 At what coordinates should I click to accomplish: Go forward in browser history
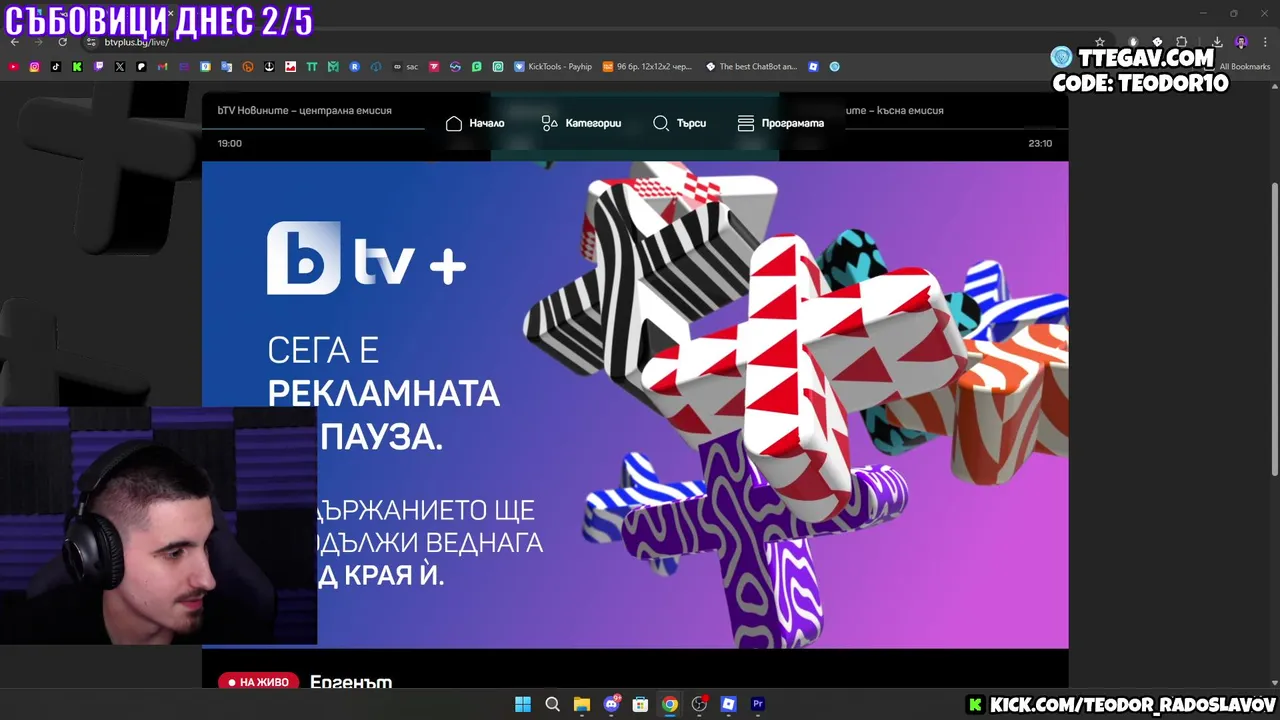[x=39, y=42]
